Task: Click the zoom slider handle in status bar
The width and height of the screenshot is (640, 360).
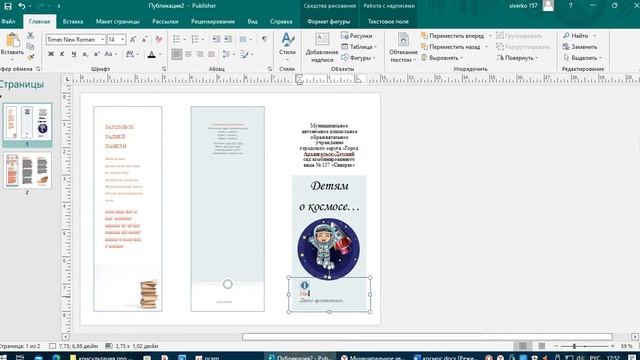Action: tap(574, 346)
